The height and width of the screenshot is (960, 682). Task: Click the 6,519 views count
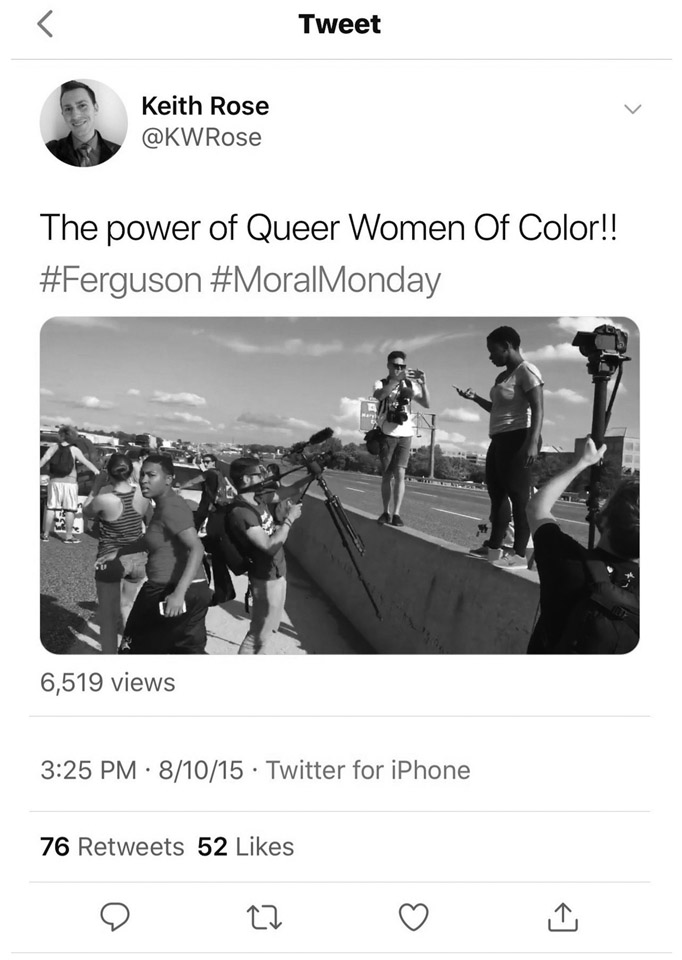tap(107, 683)
